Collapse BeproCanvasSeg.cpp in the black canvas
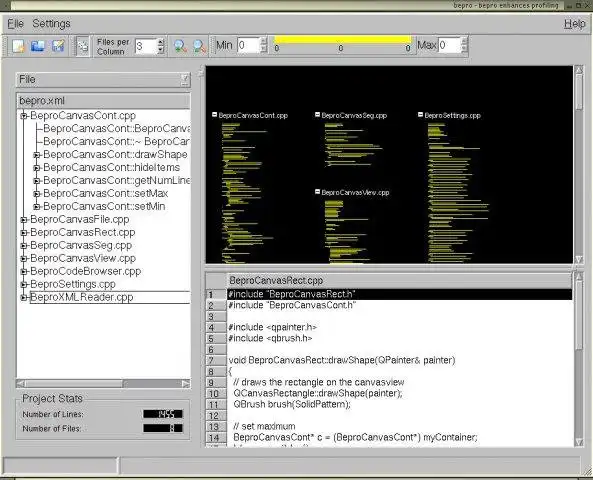The height and width of the screenshot is (480, 593). click(x=318, y=114)
